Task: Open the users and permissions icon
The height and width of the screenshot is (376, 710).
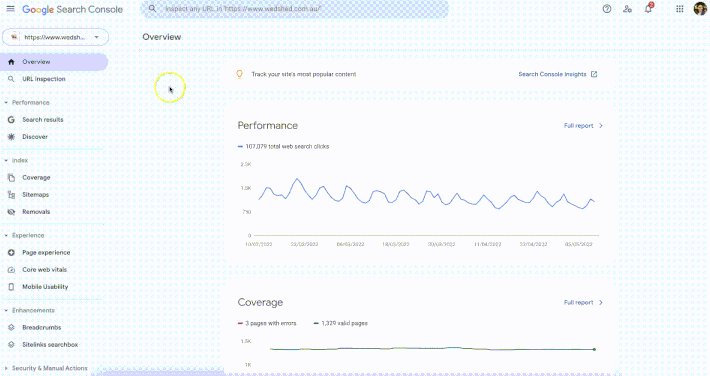Action: 627,9
